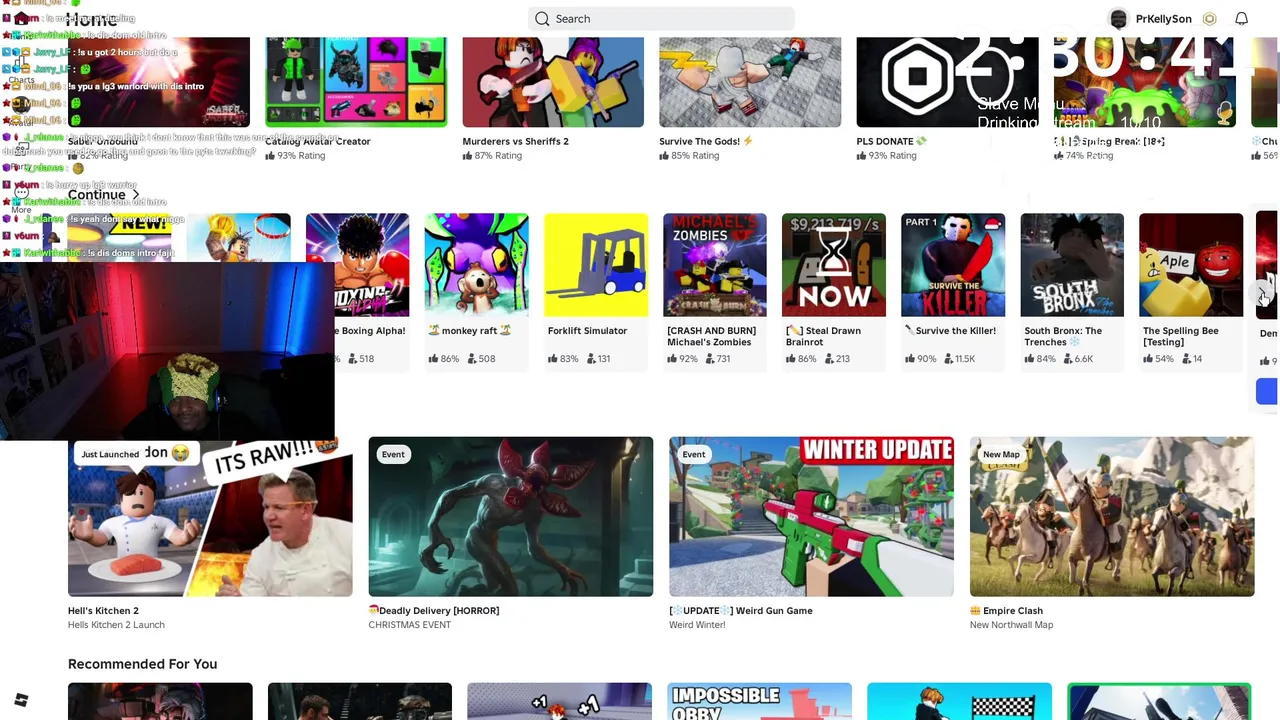Click the 'New Map' badge on Empire Clash
Viewport: 1280px width, 720px height.
1001,454
